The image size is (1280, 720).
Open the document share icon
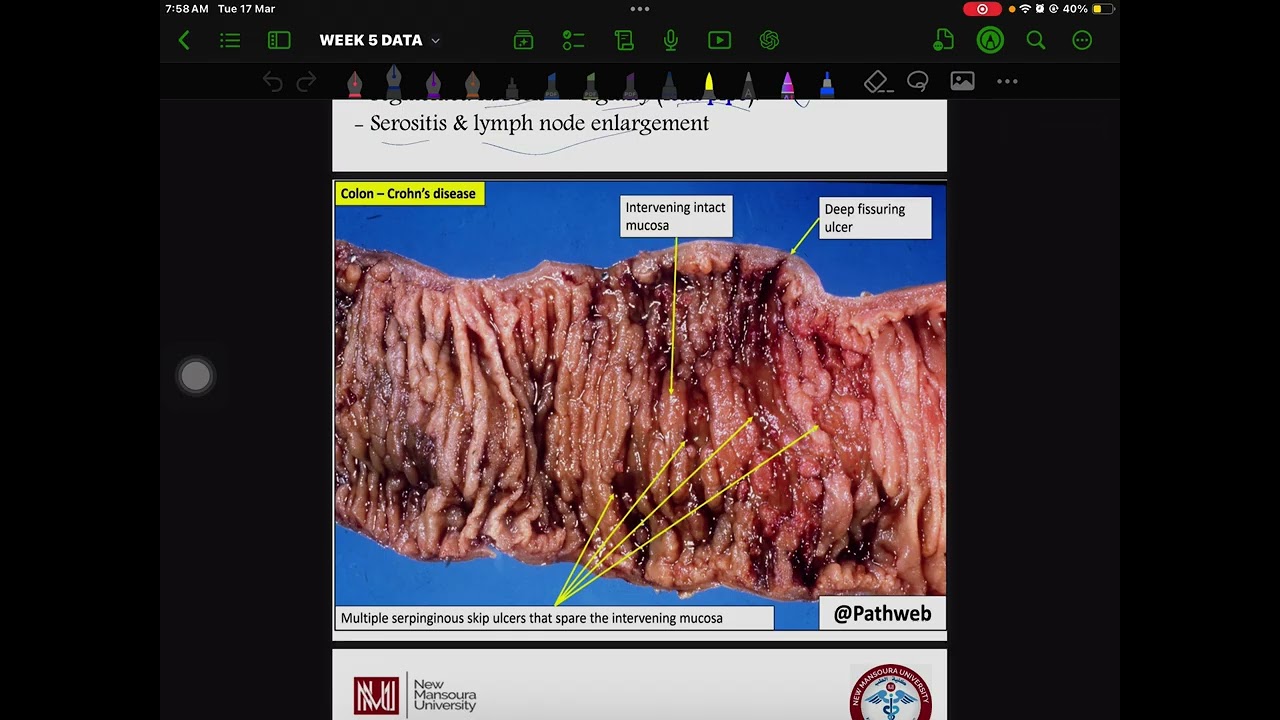coord(943,40)
